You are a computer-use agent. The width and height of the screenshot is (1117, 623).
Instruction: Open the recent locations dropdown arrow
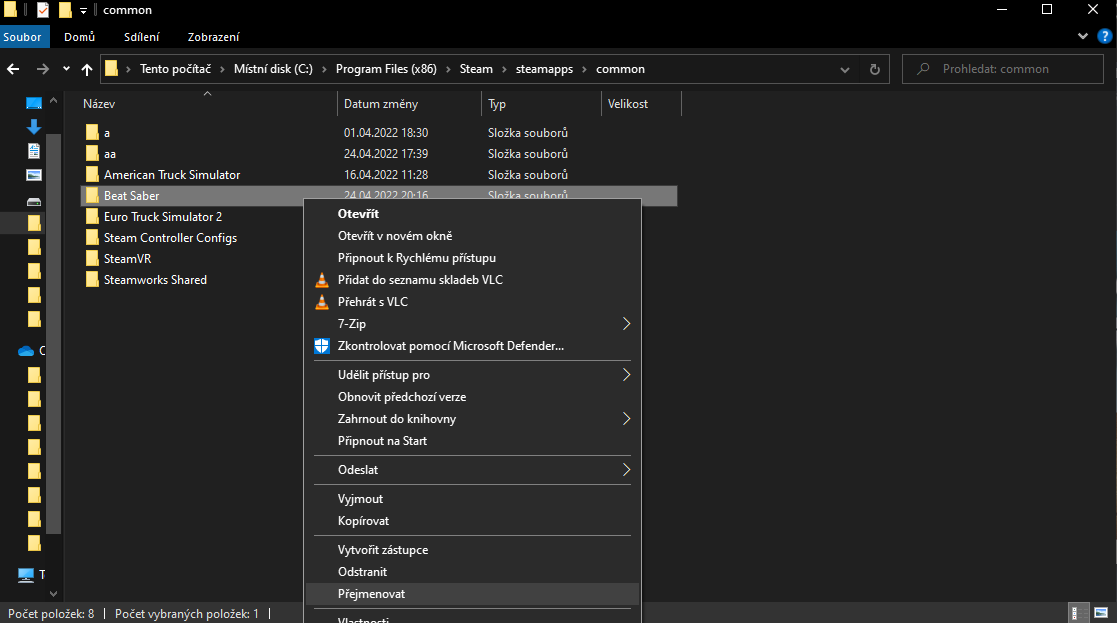(66, 69)
